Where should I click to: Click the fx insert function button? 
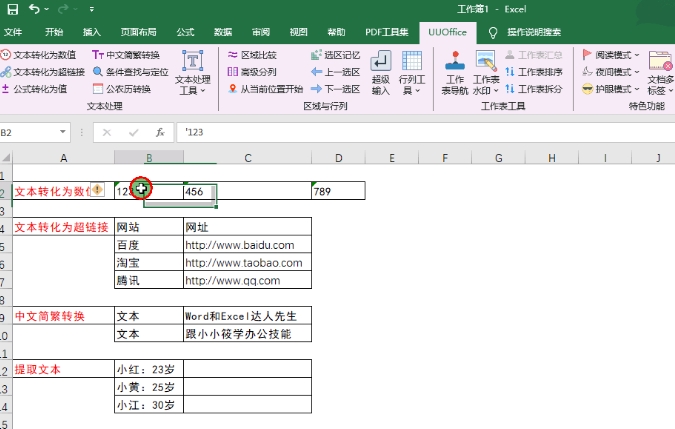(160, 133)
